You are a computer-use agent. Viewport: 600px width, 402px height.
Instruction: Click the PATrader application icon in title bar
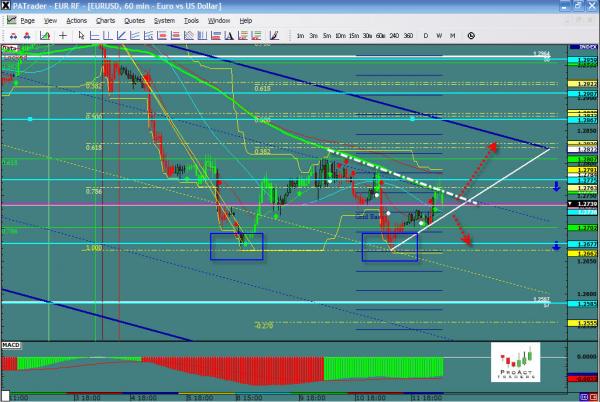[6, 6]
